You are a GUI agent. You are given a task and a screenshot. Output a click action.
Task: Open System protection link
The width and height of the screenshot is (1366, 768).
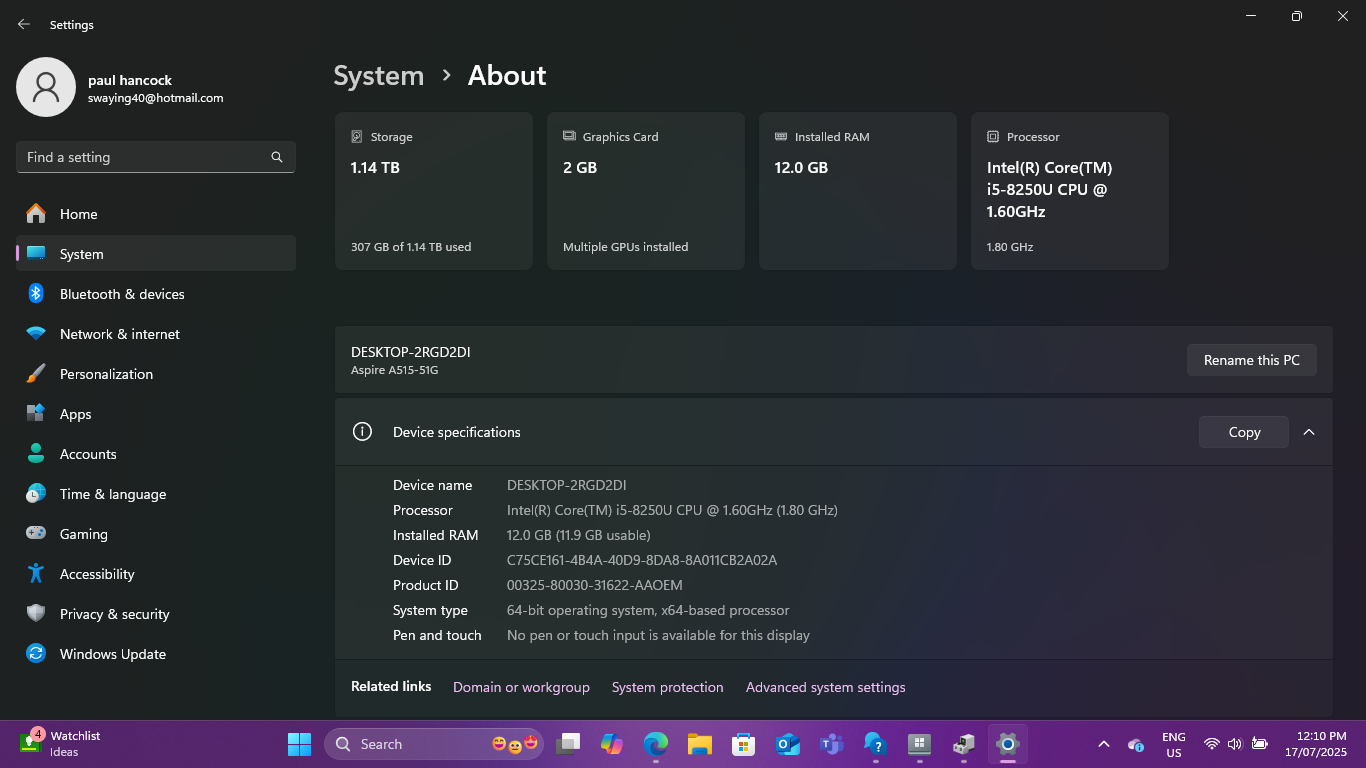tap(667, 687)
